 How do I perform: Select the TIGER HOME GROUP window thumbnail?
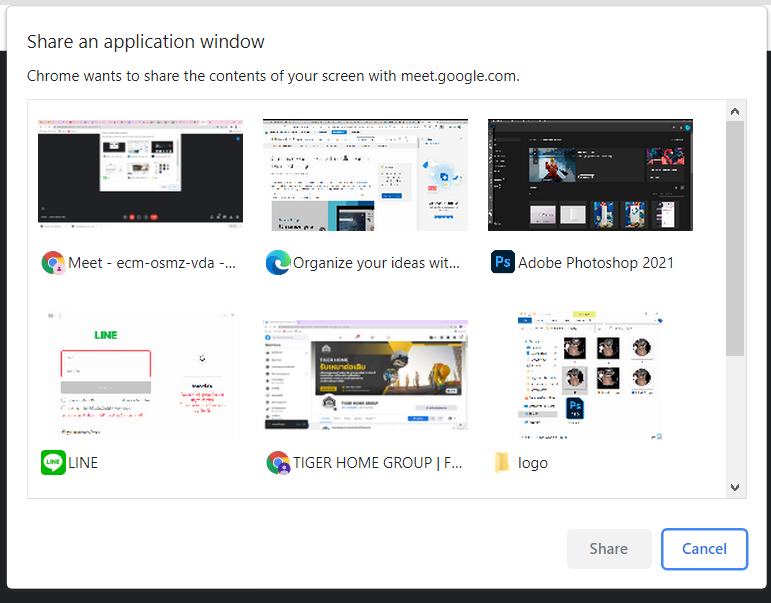click(365, 374)
